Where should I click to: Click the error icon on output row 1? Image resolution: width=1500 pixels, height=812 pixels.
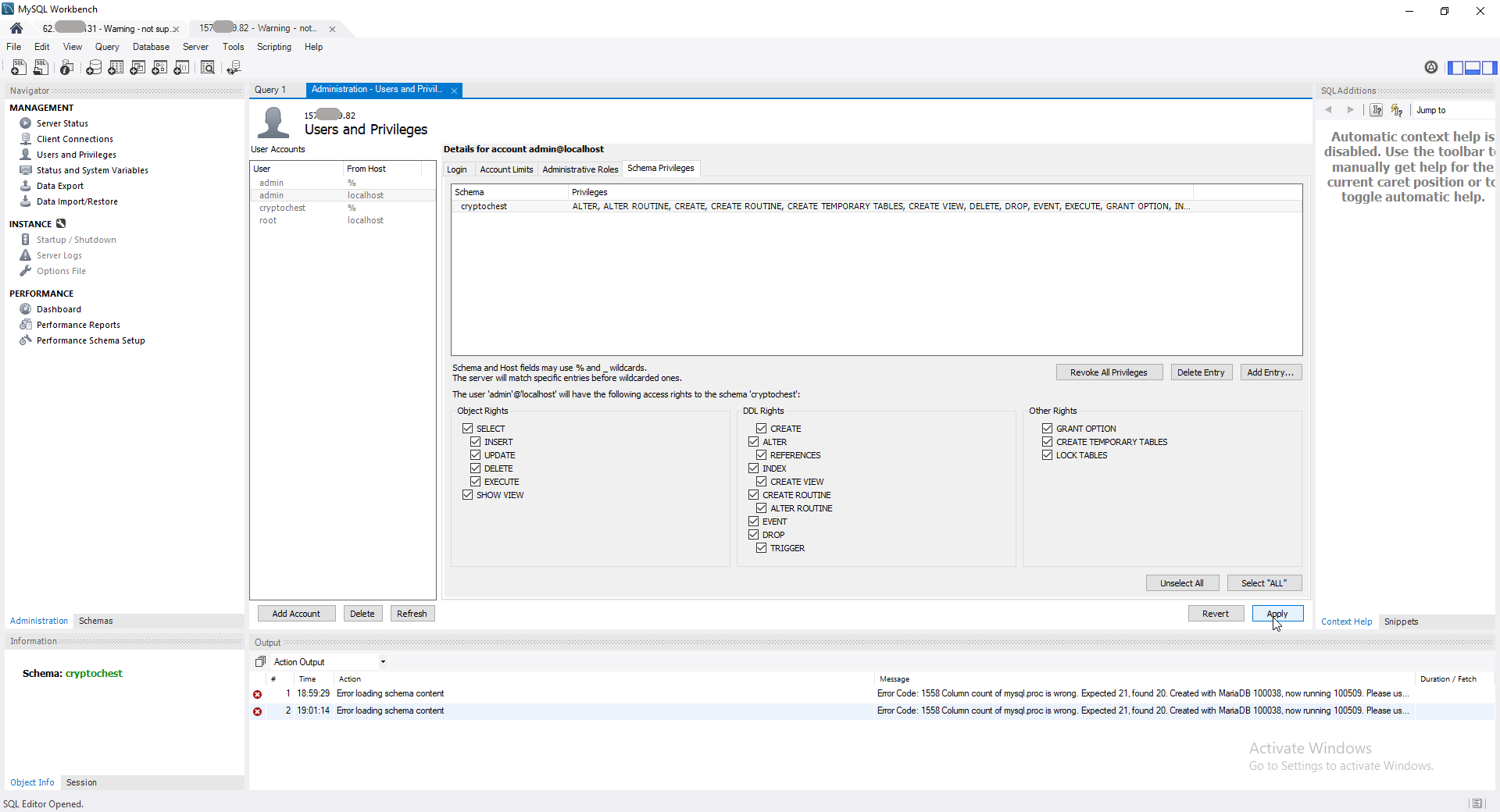(x=258, y=694)
